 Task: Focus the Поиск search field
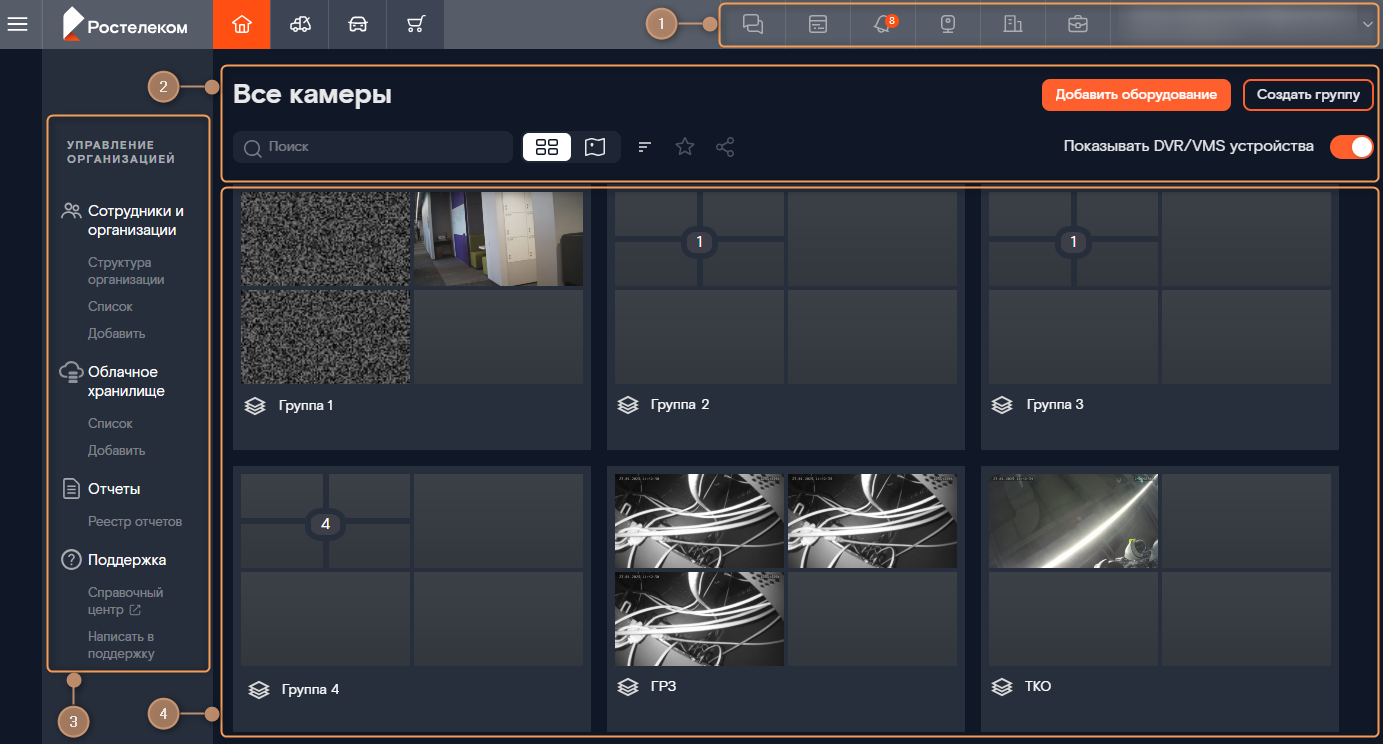(373, 147)
